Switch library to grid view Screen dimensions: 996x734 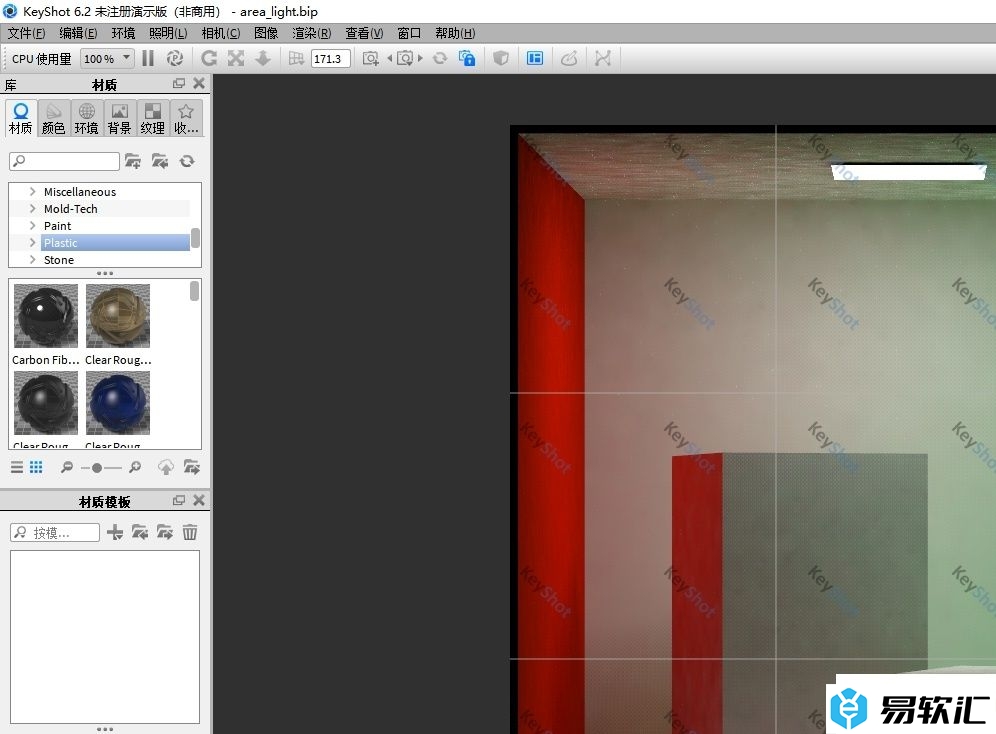coord(36,467)
